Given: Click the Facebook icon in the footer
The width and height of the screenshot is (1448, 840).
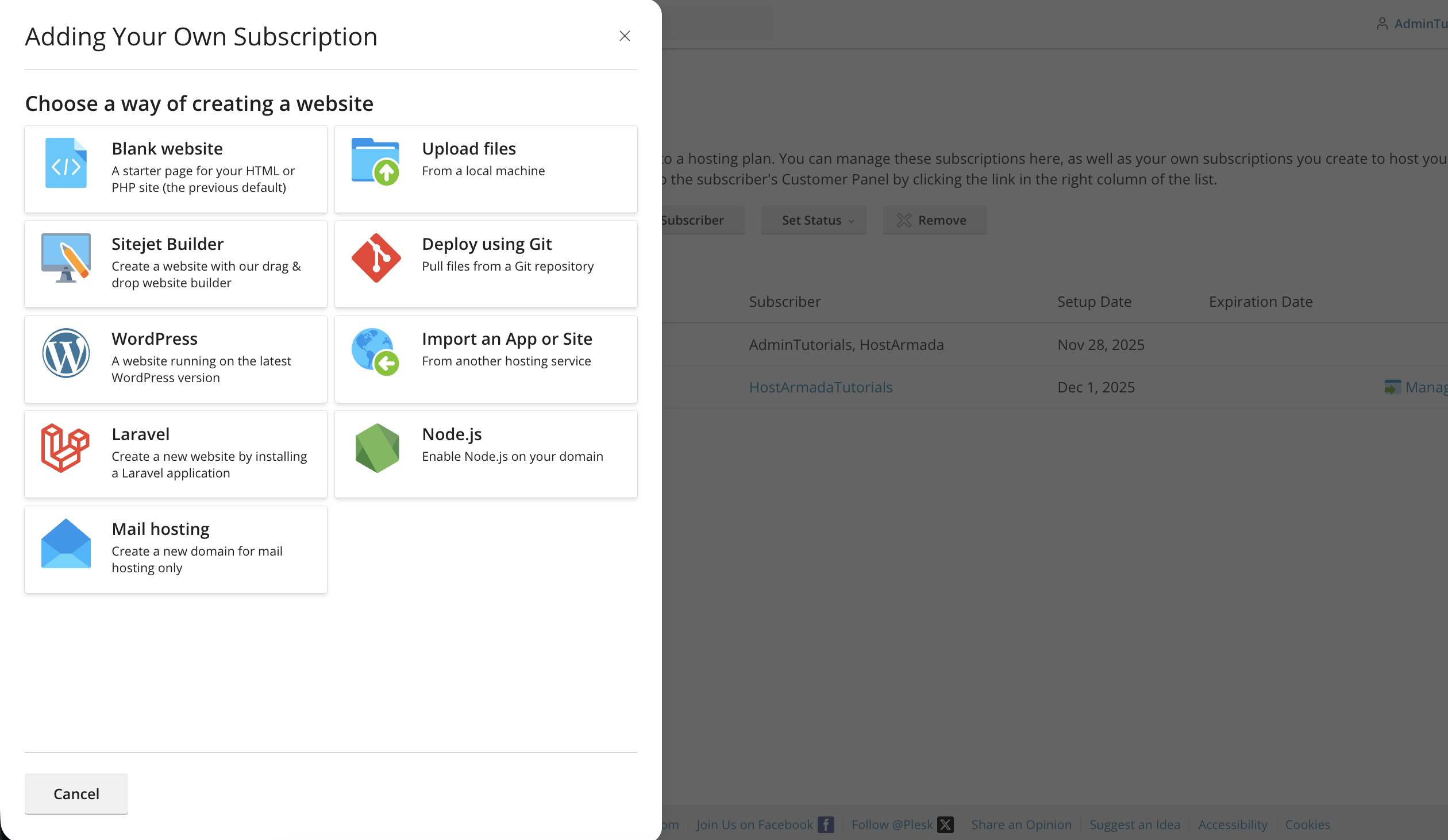Looking at the screenshot, I should [826, 824].
